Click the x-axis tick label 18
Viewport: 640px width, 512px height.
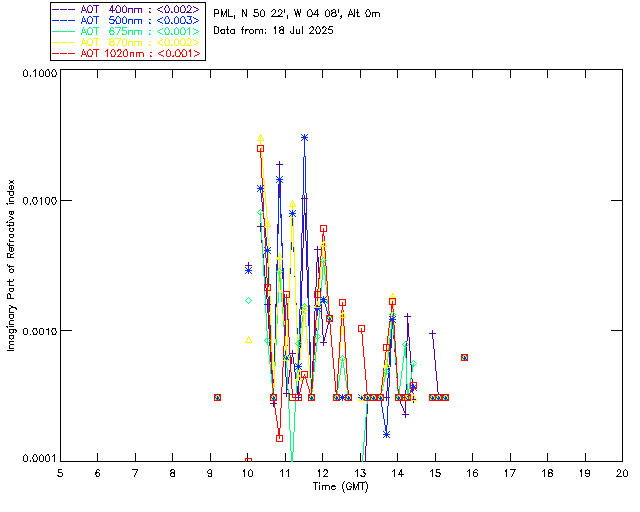pos(547,473)
